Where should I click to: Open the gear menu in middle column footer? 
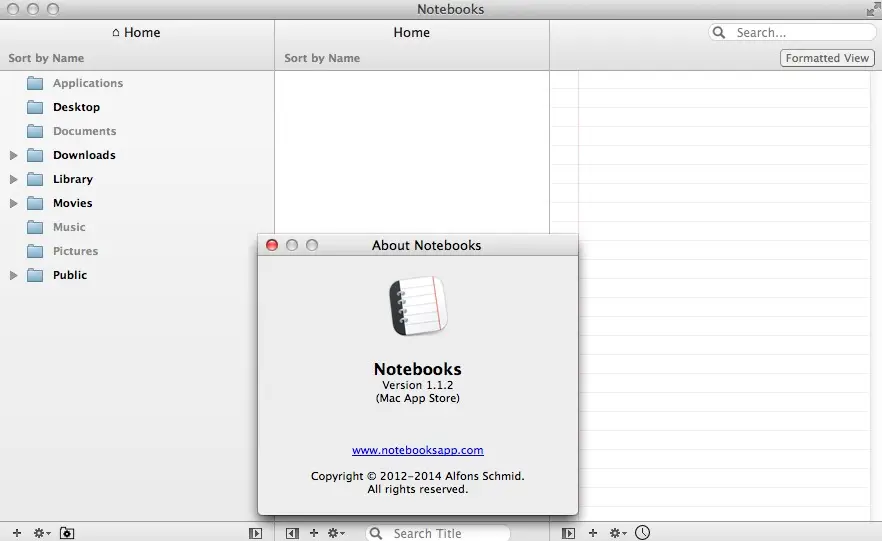336,533
